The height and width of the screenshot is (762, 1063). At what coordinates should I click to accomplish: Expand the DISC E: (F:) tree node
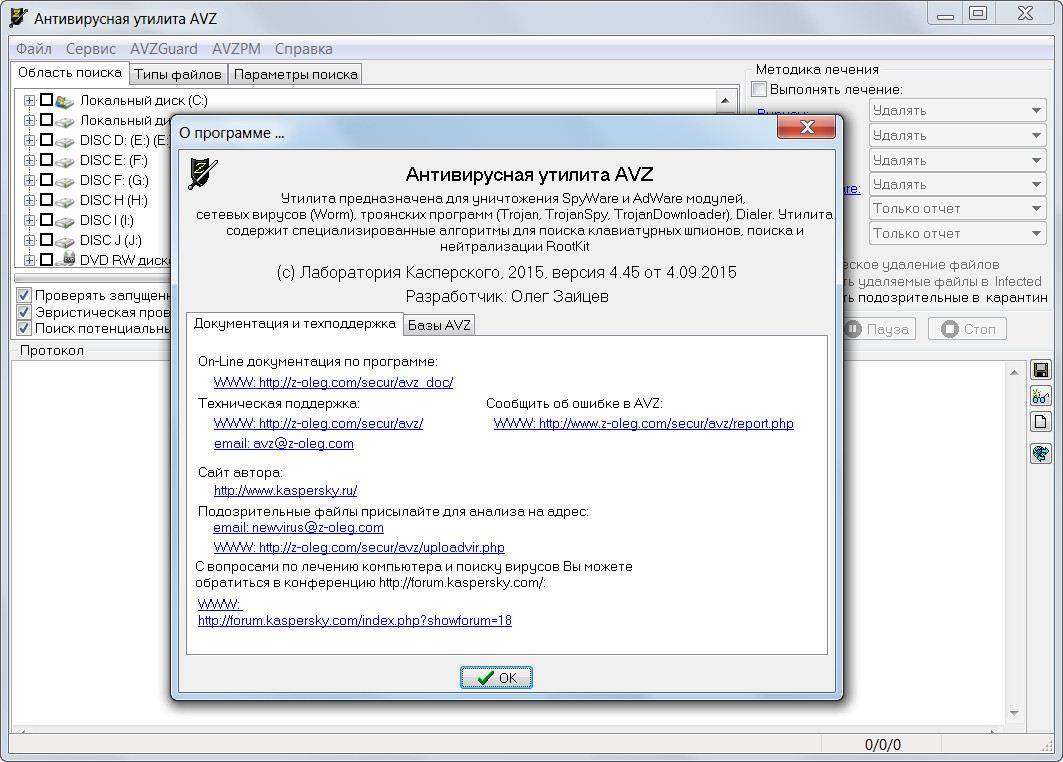[x=29, y=161]
